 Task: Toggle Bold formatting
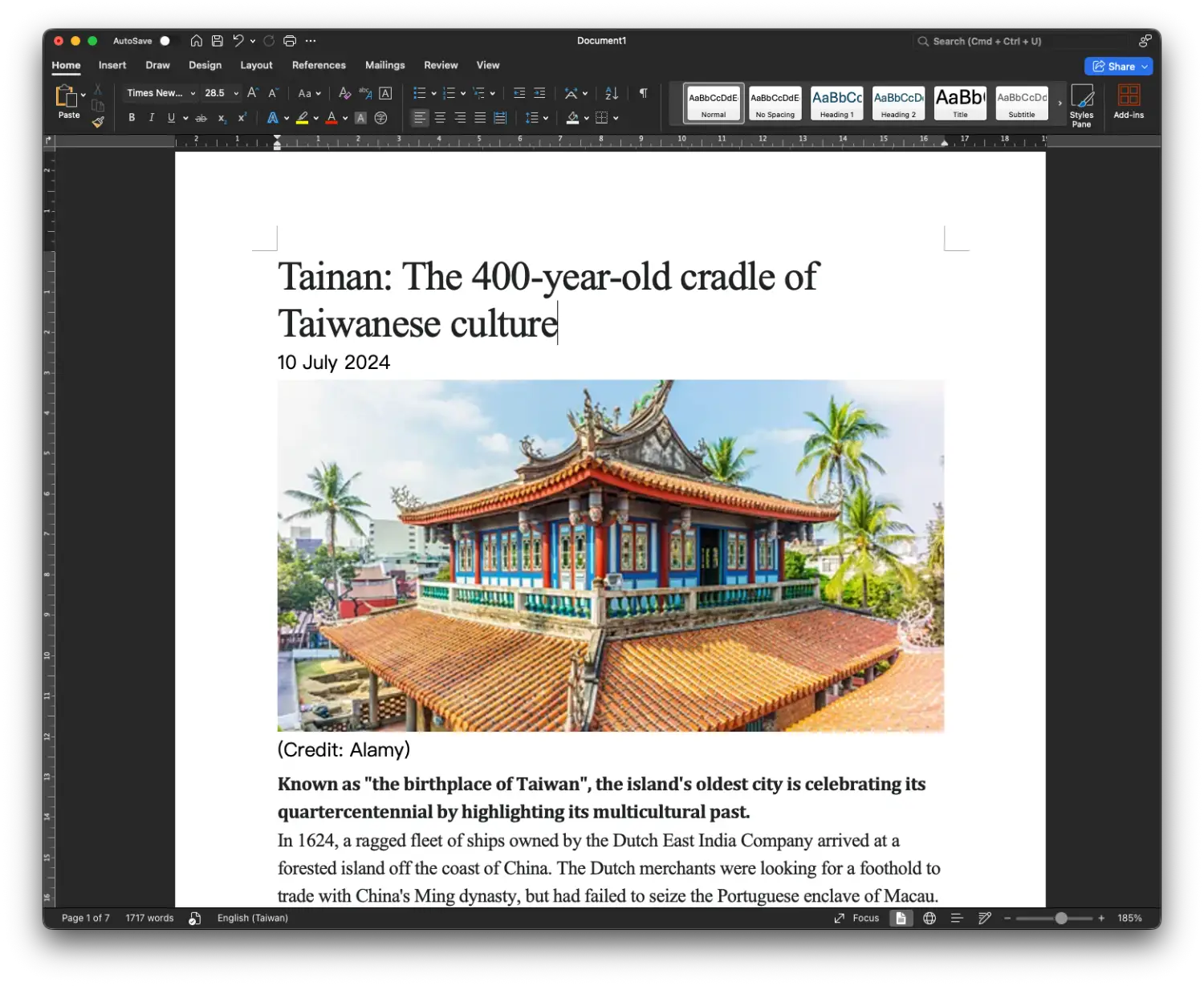pos(132,118)
